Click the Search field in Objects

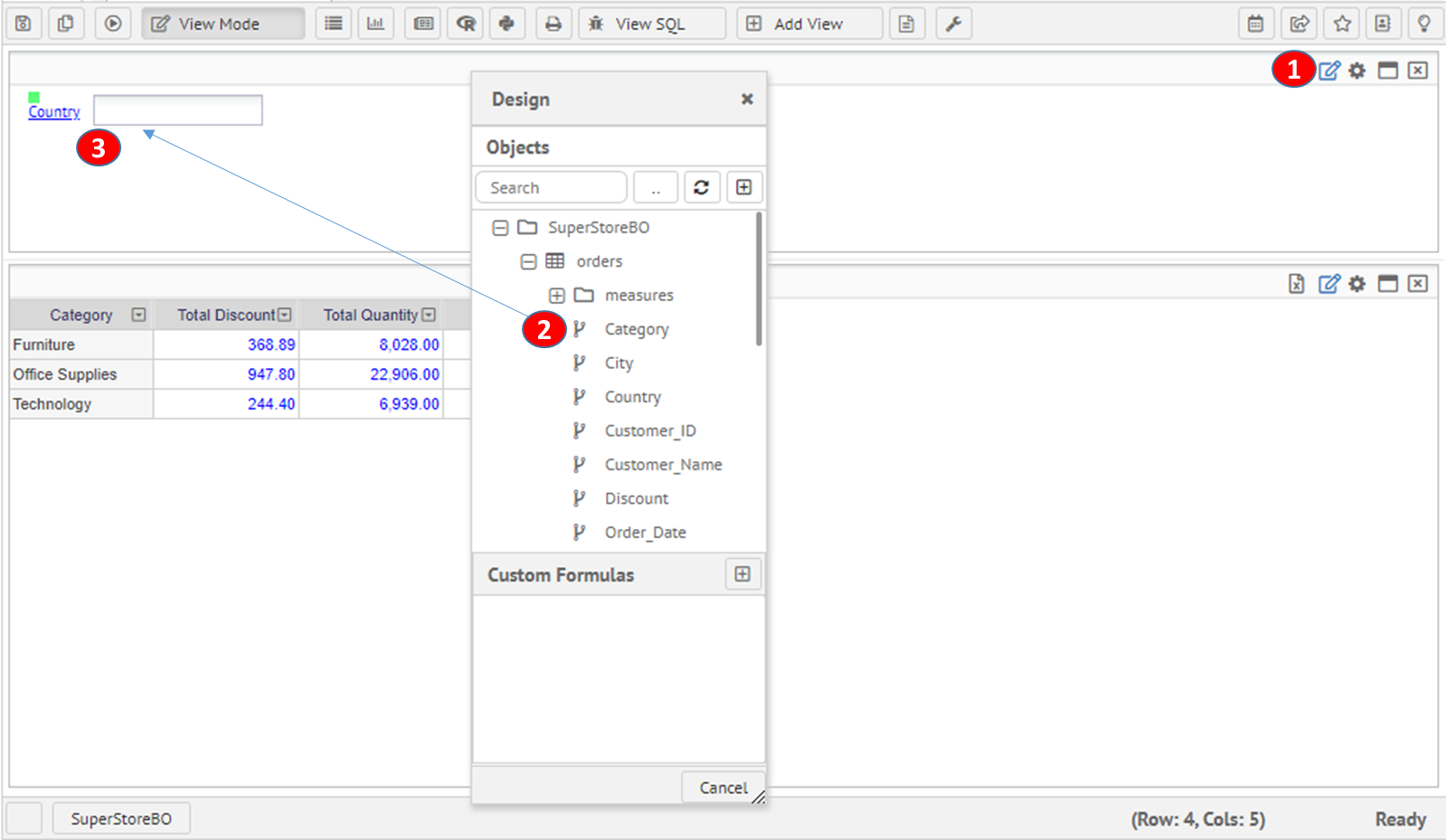tap(551, 187)
